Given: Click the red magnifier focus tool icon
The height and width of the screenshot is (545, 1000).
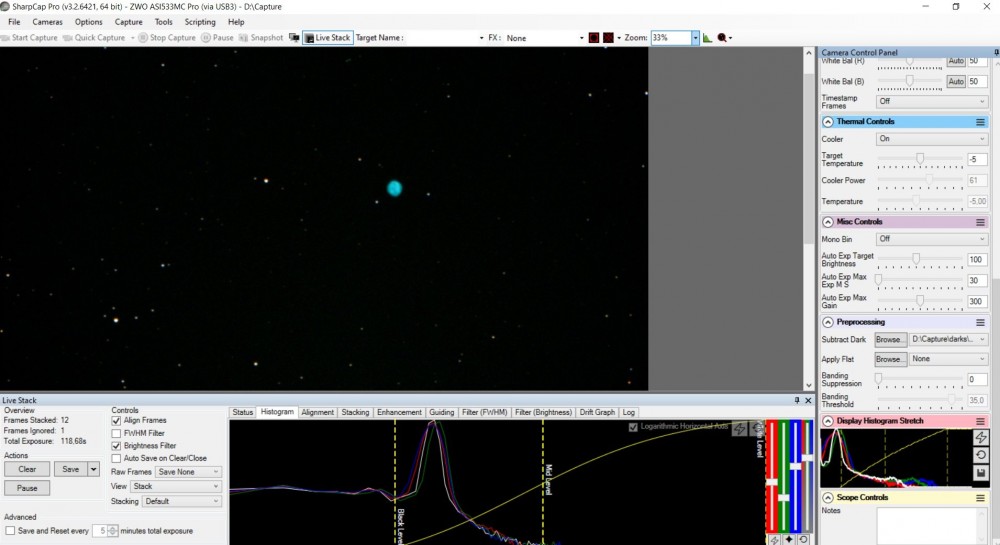Looking at the screenshot, I should point(723,38).
